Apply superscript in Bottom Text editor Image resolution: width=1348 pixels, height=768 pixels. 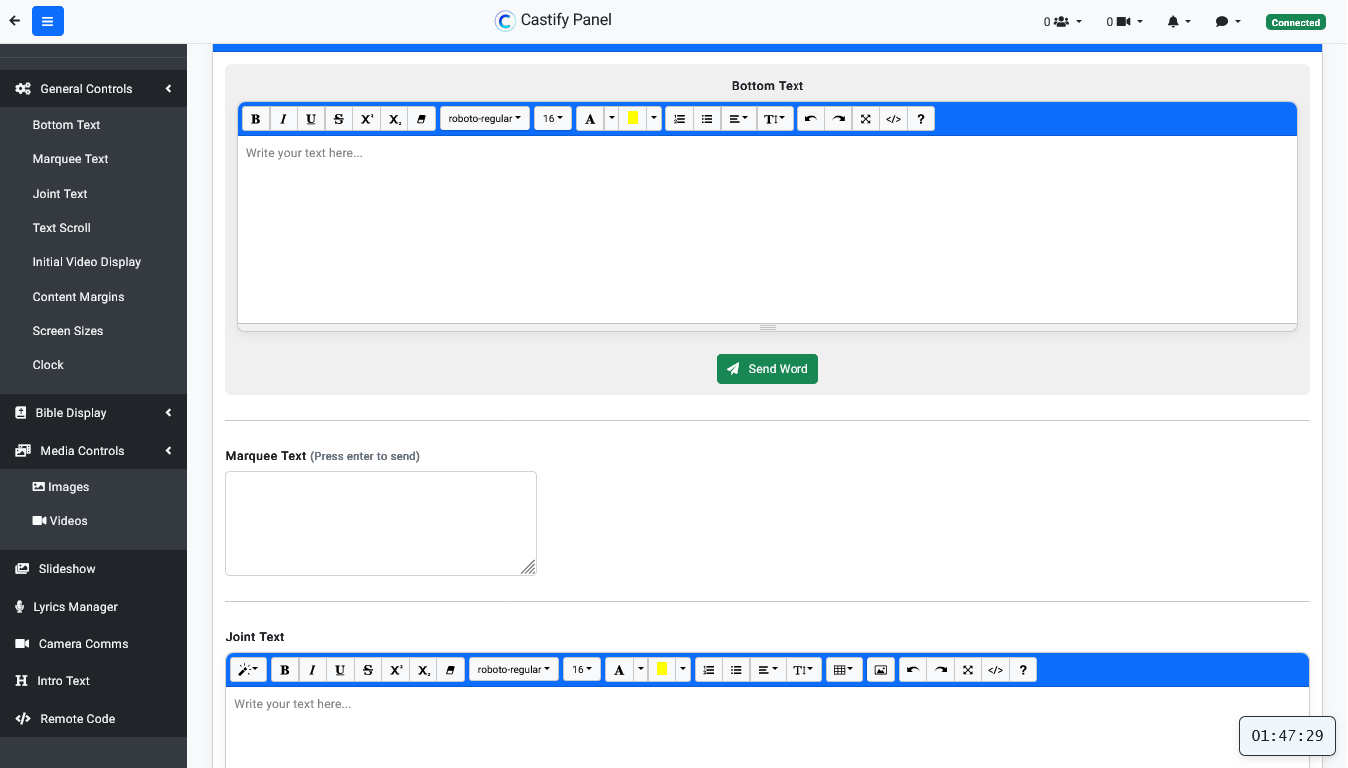[367, 119]
